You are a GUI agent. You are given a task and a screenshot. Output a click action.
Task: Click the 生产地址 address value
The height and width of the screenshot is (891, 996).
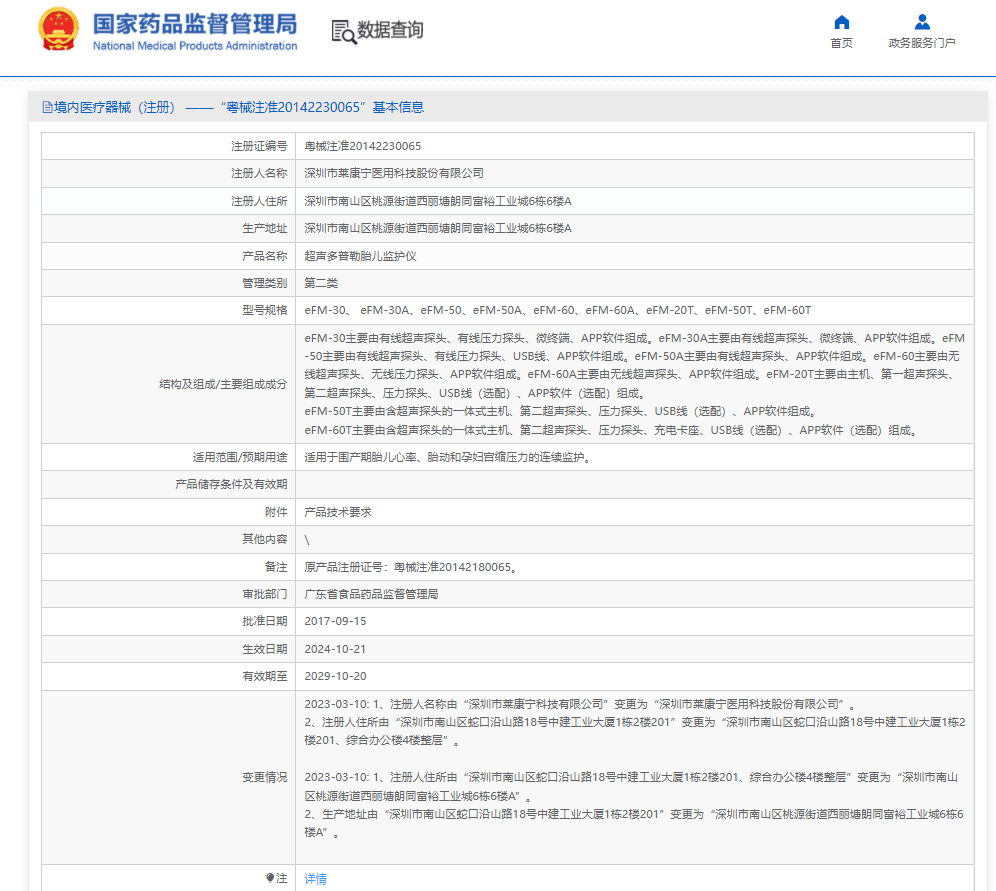click(438, 228)
